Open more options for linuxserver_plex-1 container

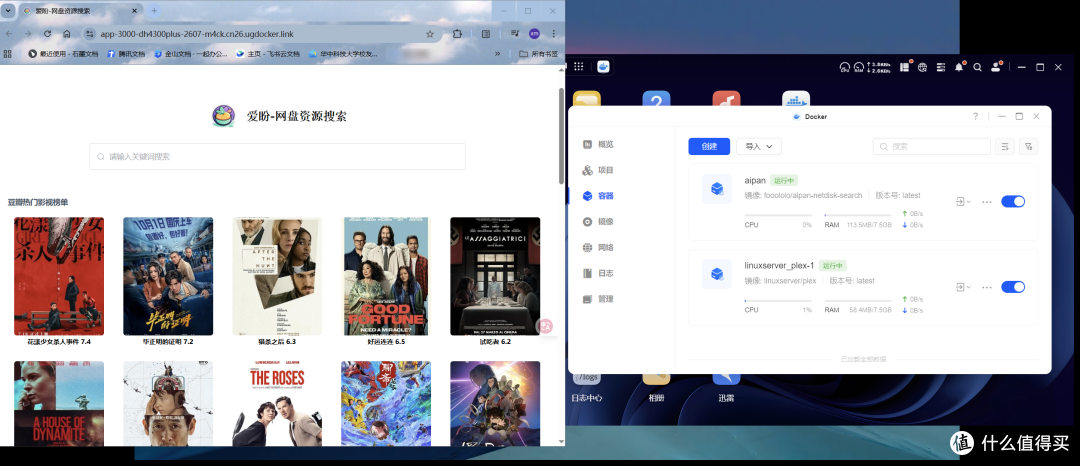[x=987, y=287]
